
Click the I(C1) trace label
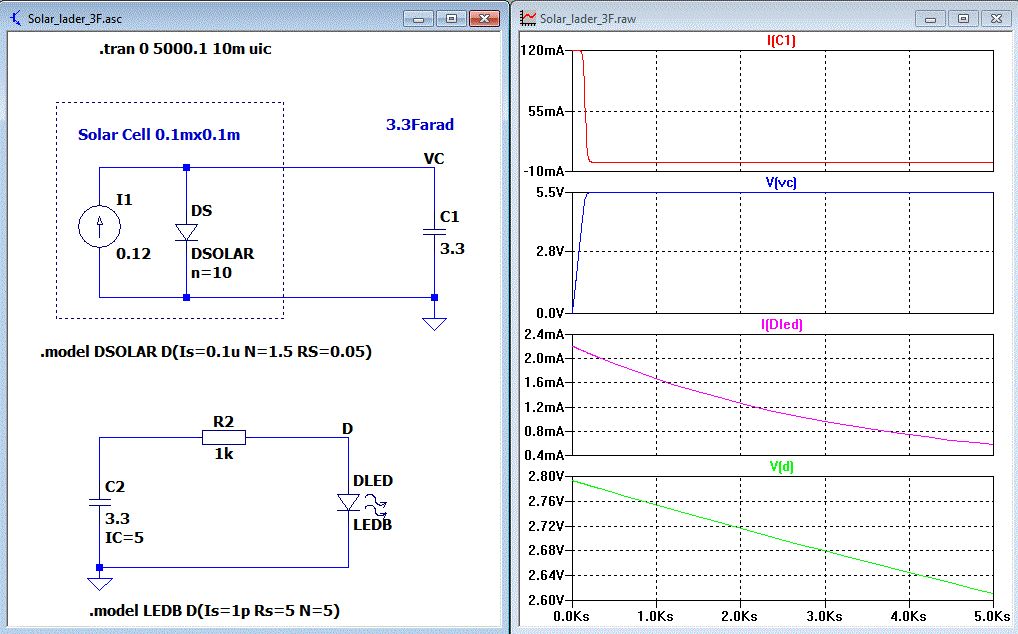click(x=780, y=41)
